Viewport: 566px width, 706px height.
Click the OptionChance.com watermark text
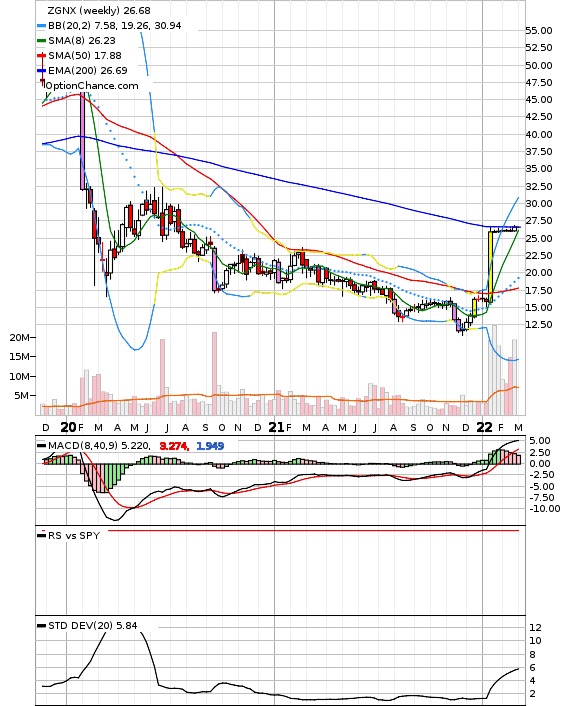[x=92, y=86]
